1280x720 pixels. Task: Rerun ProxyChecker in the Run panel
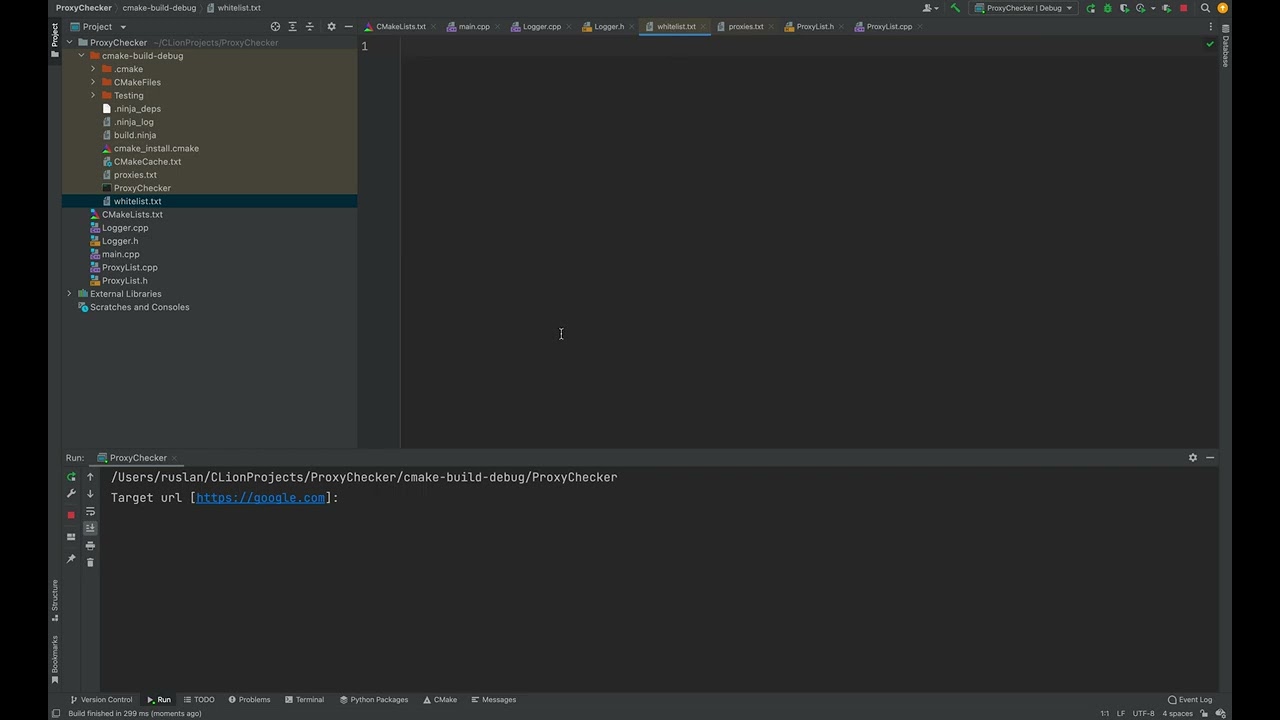tap(71, 477)
